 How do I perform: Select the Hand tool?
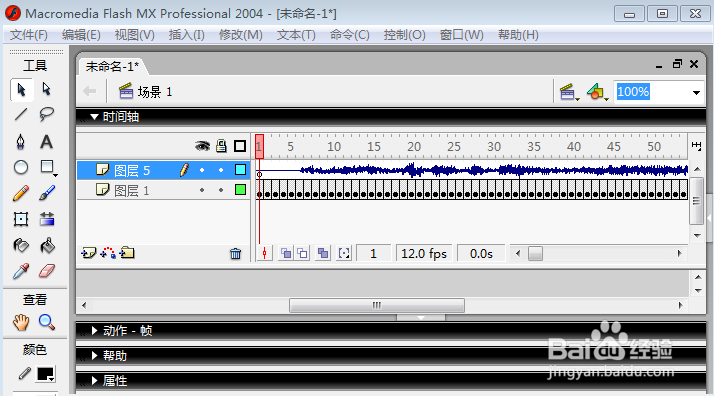coord(21,322)
